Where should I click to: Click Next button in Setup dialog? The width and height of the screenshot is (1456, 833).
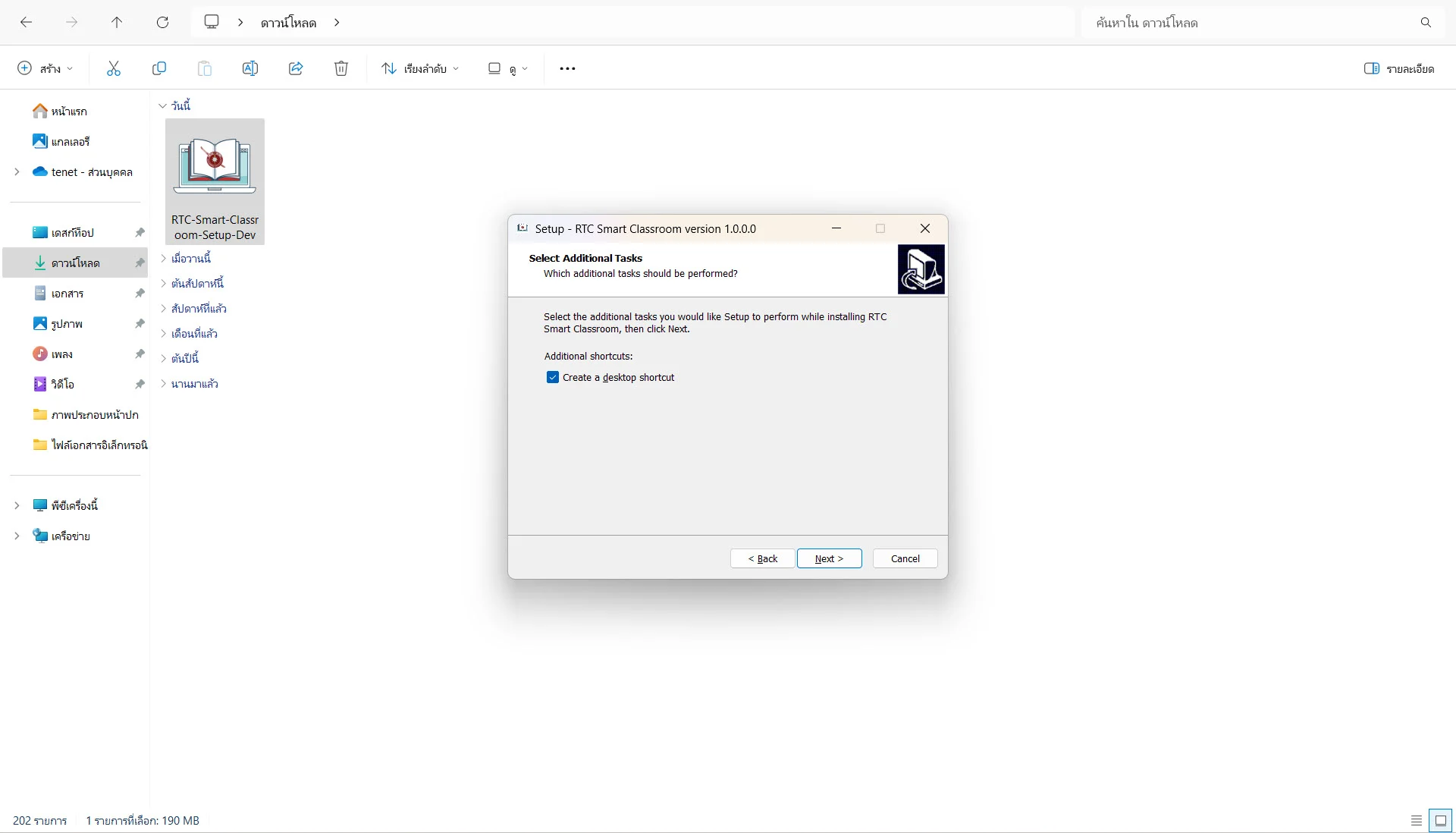tap(829, 558)
